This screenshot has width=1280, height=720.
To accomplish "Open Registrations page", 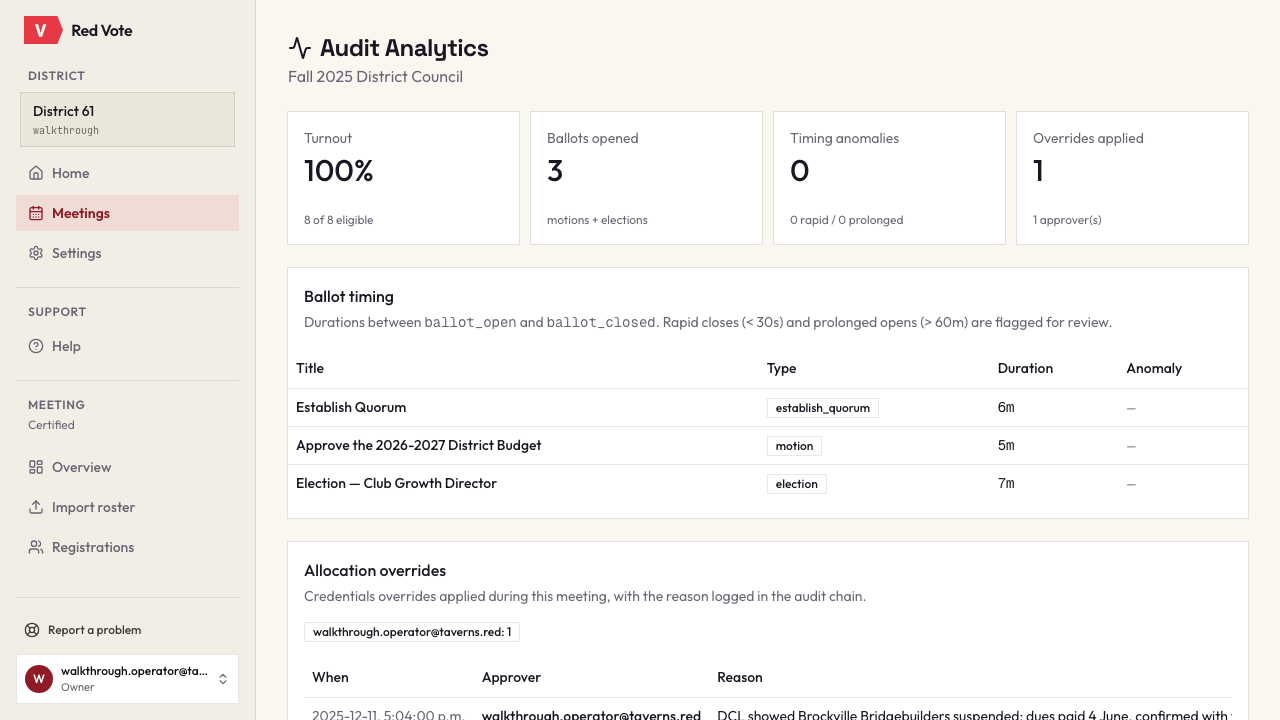I will [x=127, y=547].
